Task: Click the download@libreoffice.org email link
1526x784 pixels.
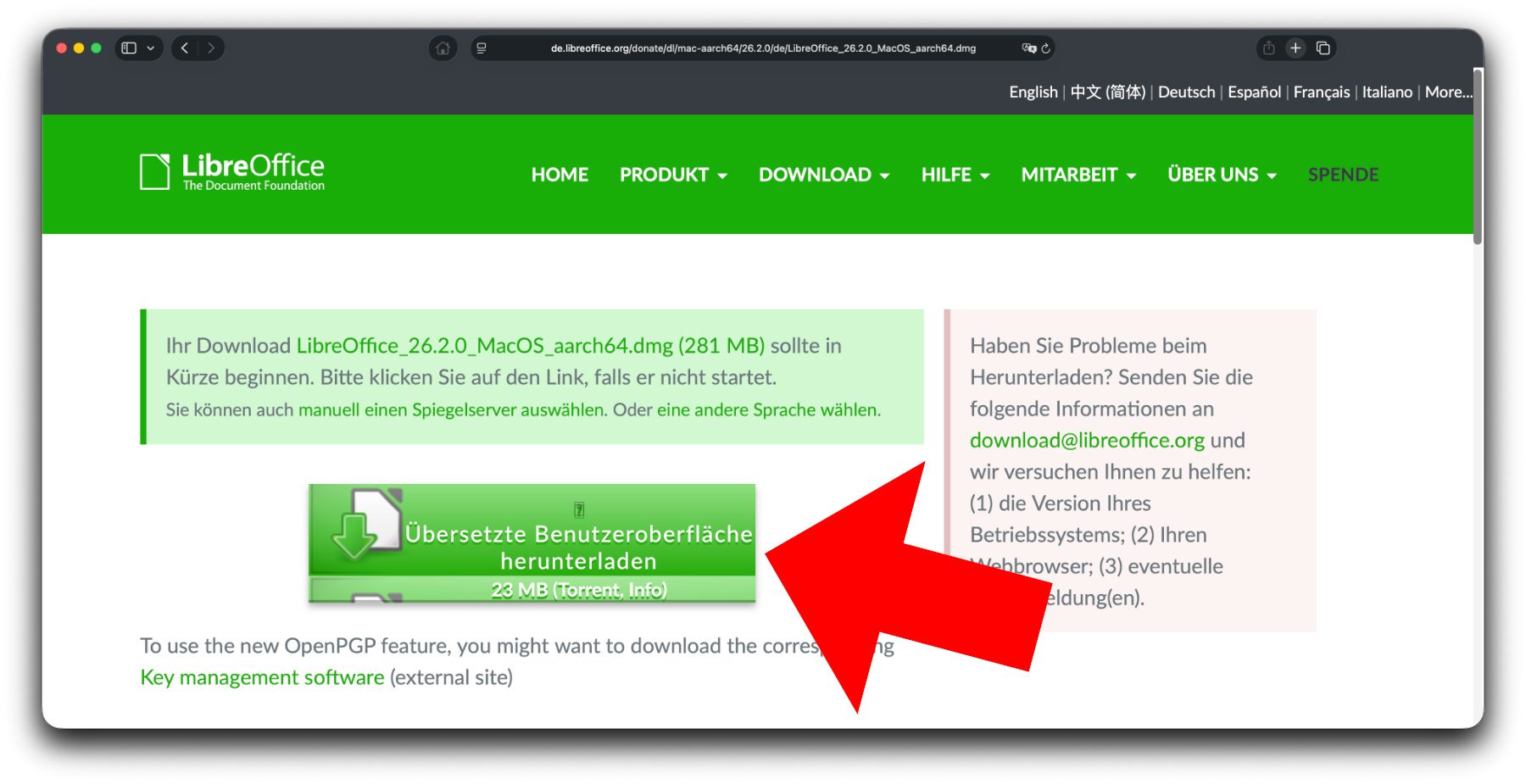Action: click(1087, 441)
